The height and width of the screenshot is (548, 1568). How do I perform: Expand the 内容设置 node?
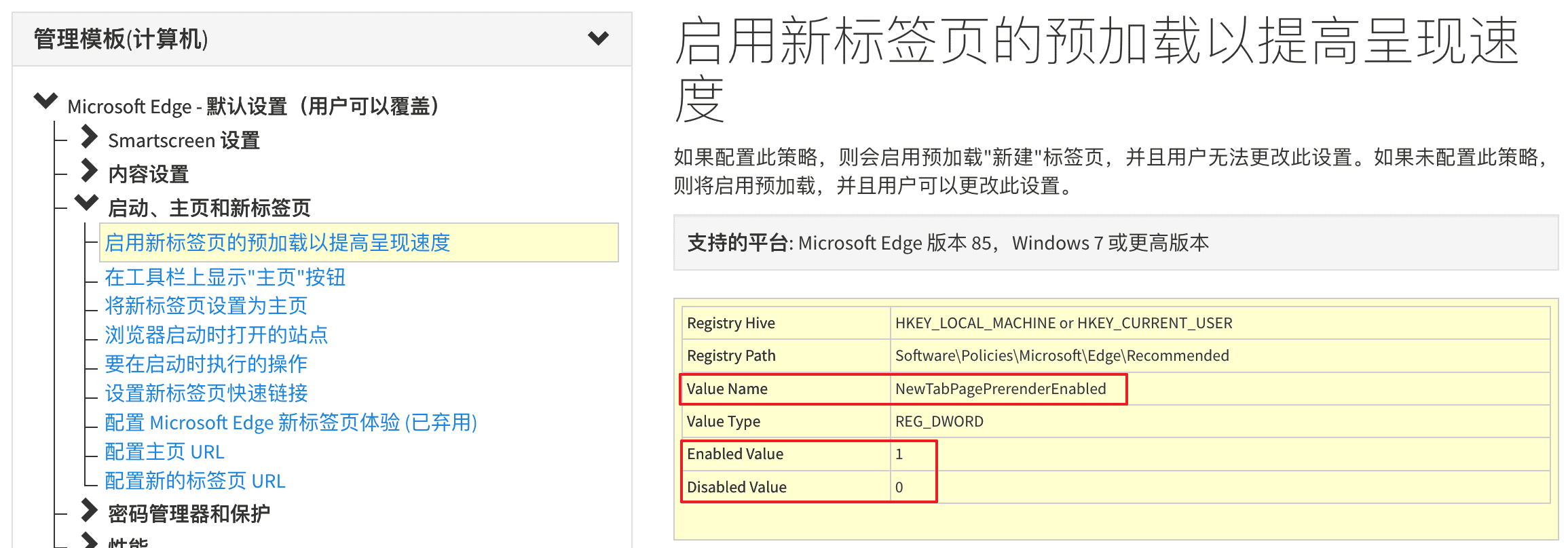pyautogui.click(x=89, y=170)
